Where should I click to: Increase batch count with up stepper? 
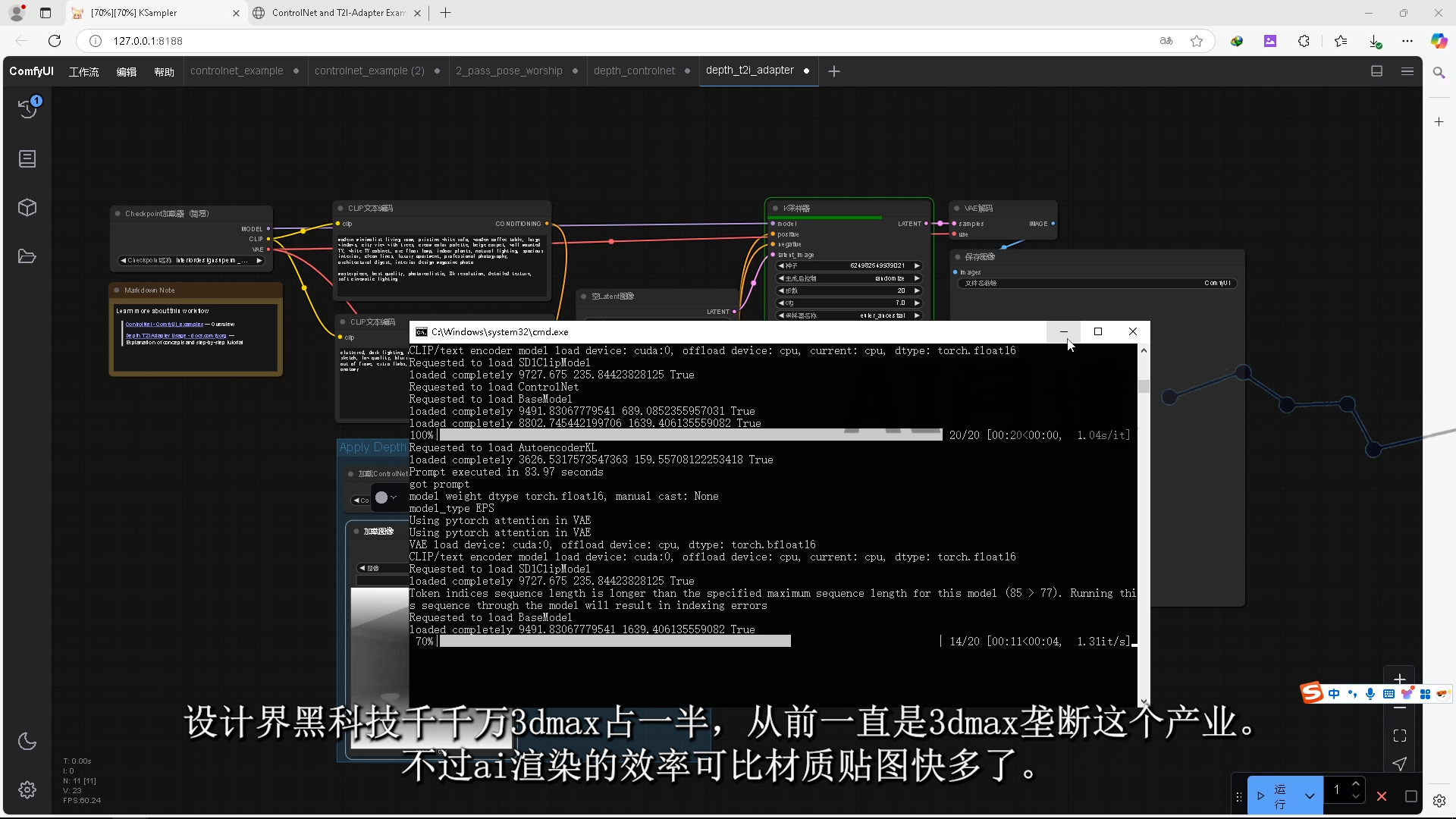[x=1356, y=784]
